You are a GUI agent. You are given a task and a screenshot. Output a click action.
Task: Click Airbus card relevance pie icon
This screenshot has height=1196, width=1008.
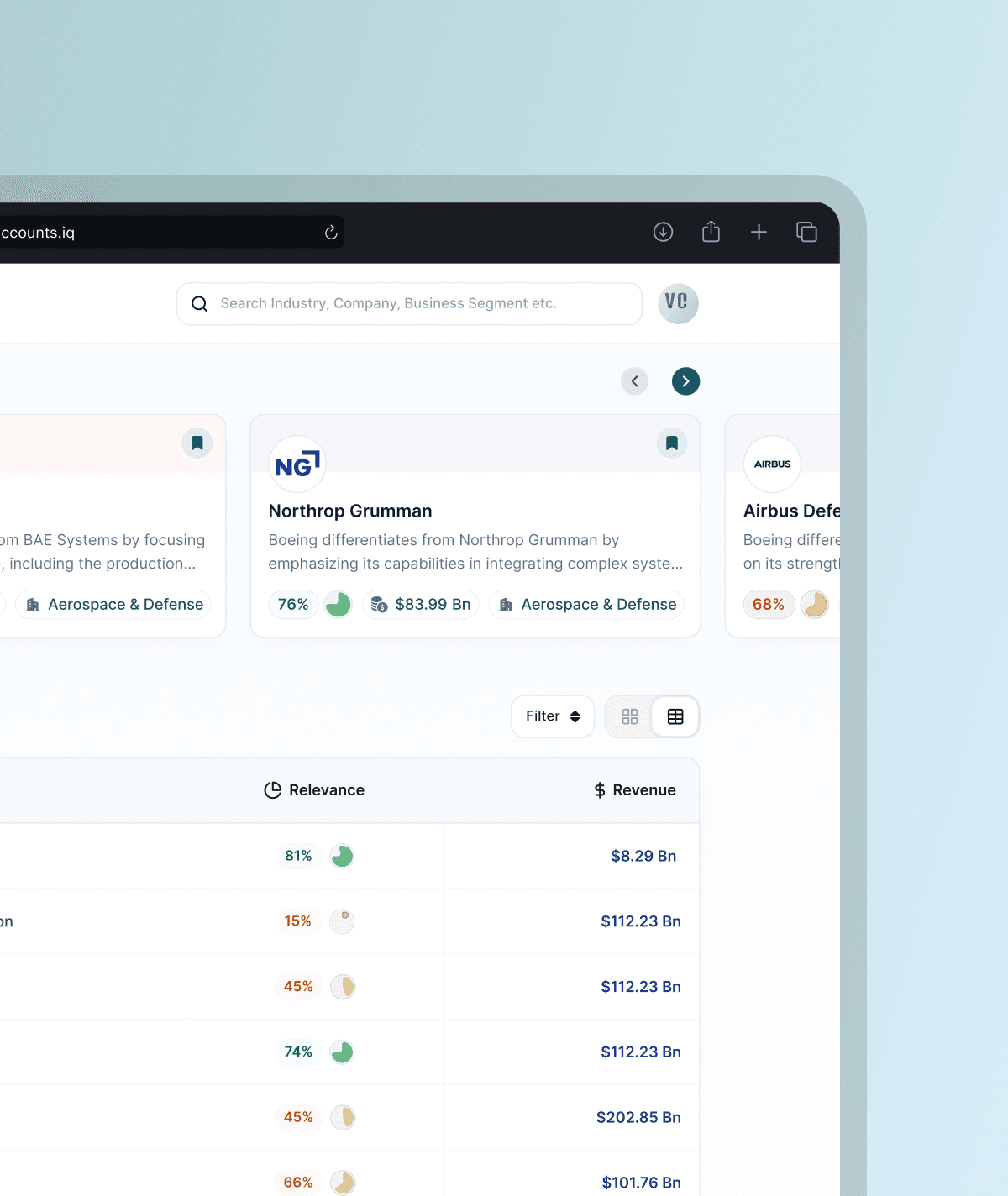814,605
